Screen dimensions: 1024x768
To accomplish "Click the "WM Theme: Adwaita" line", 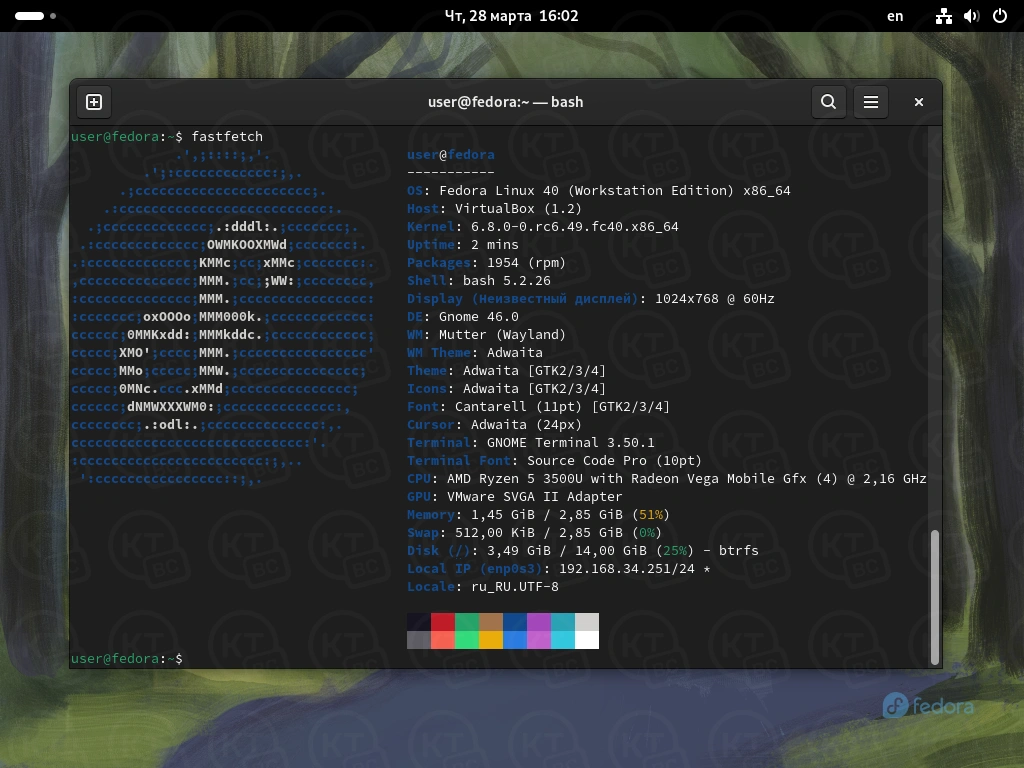I will 475,353.
